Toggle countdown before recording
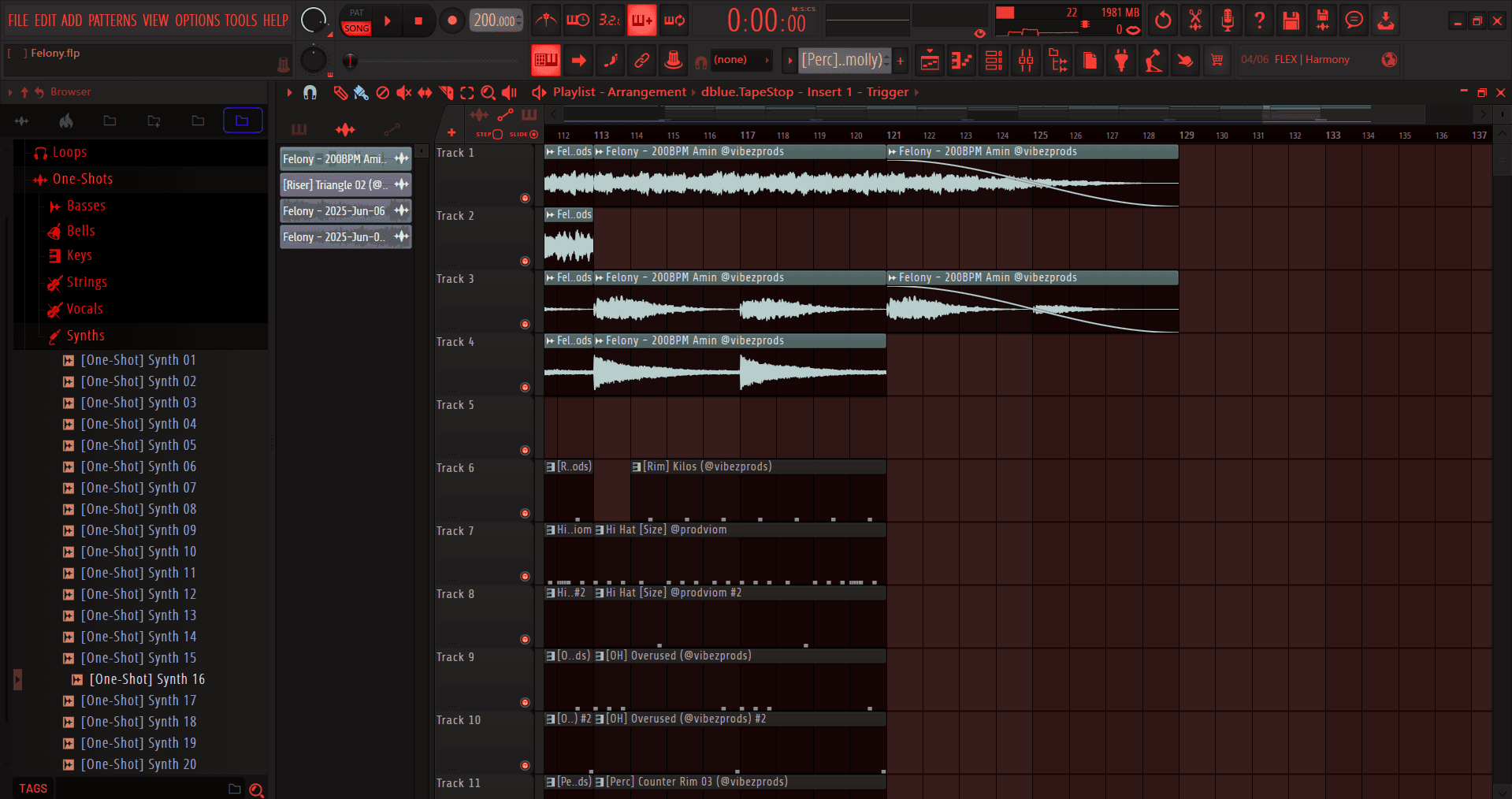Viewport: 1512px width, 799px height. click(x=610, y=20)
